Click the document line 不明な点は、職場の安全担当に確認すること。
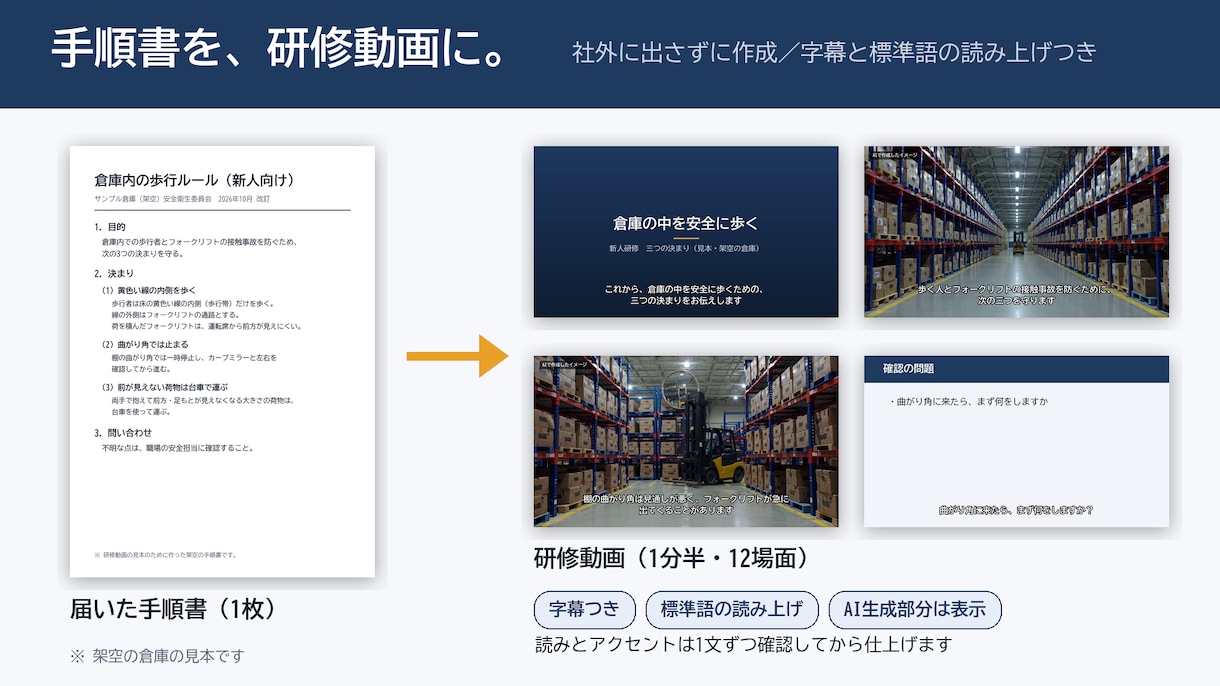This screenshot has width=1220, height=686. click(x=177, y=448)
